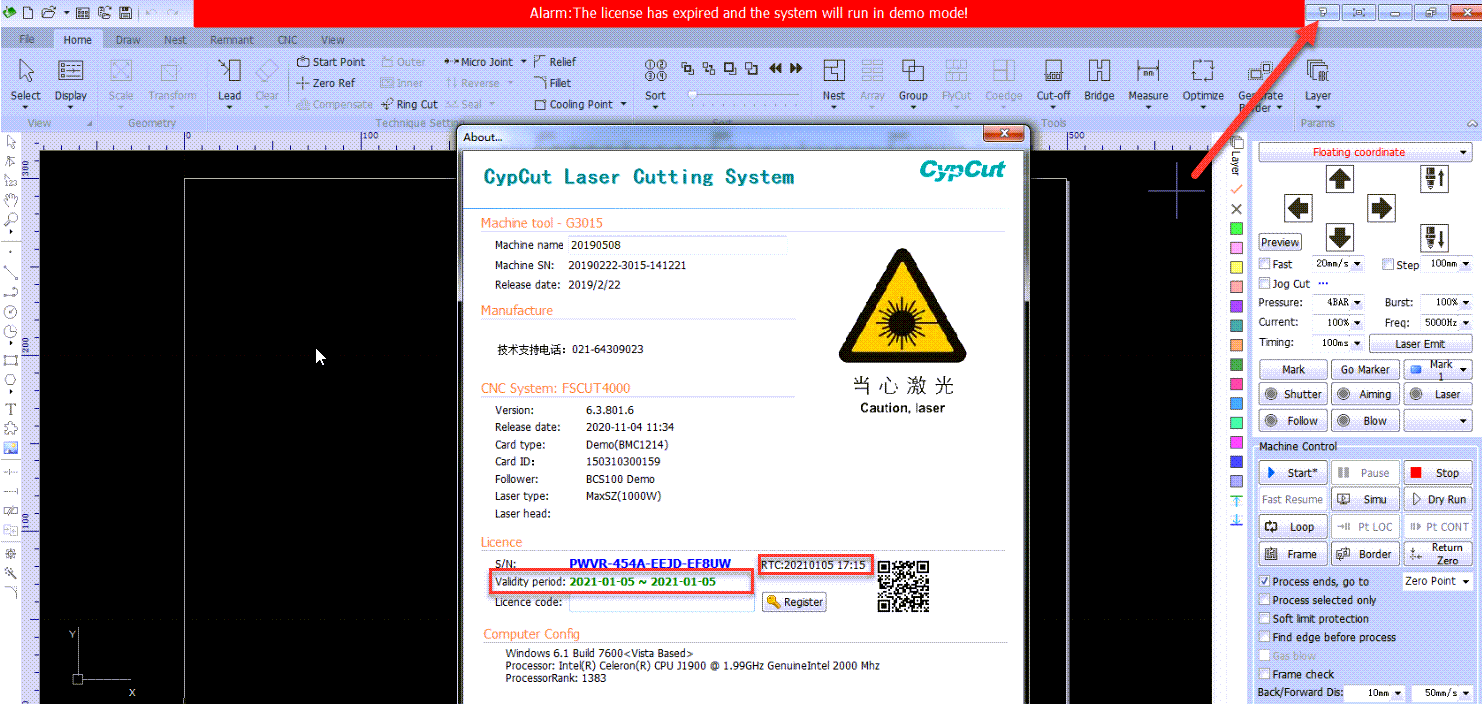Click the text tool in left toolbar
1482x718 pixels.
[11, 409]
